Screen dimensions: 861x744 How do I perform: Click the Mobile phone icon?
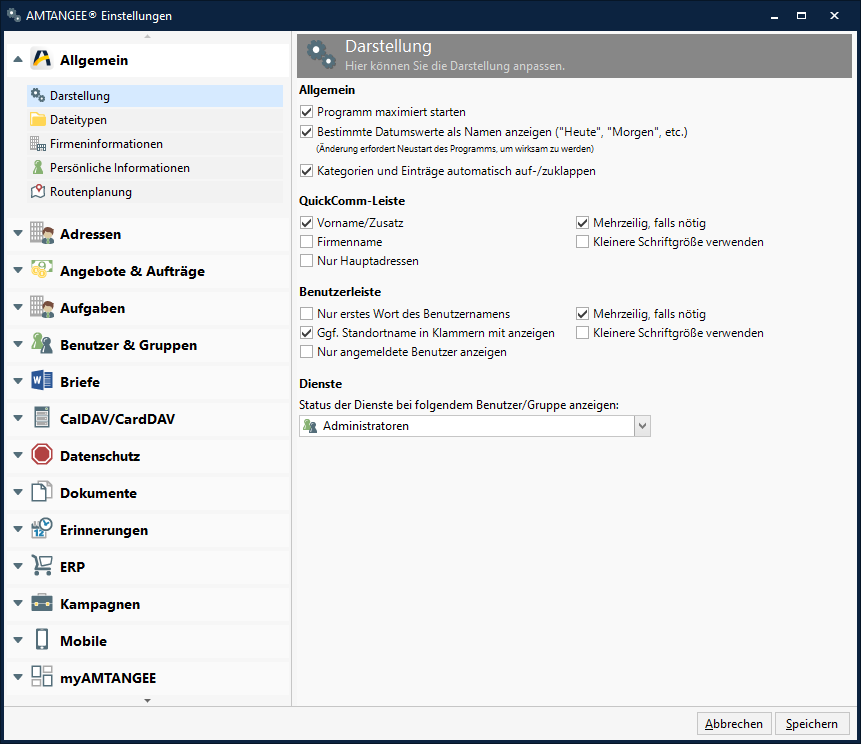pyautogui.click(x=42, y=640)
